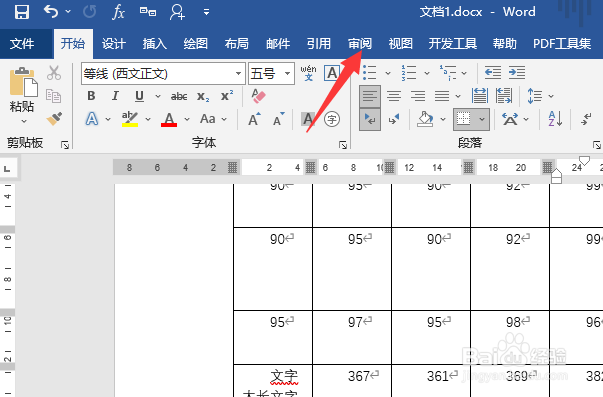The height and width of the screenshot is (397, 603).
Task: Cut selection with the scissors icon
Action: [54, 73]
